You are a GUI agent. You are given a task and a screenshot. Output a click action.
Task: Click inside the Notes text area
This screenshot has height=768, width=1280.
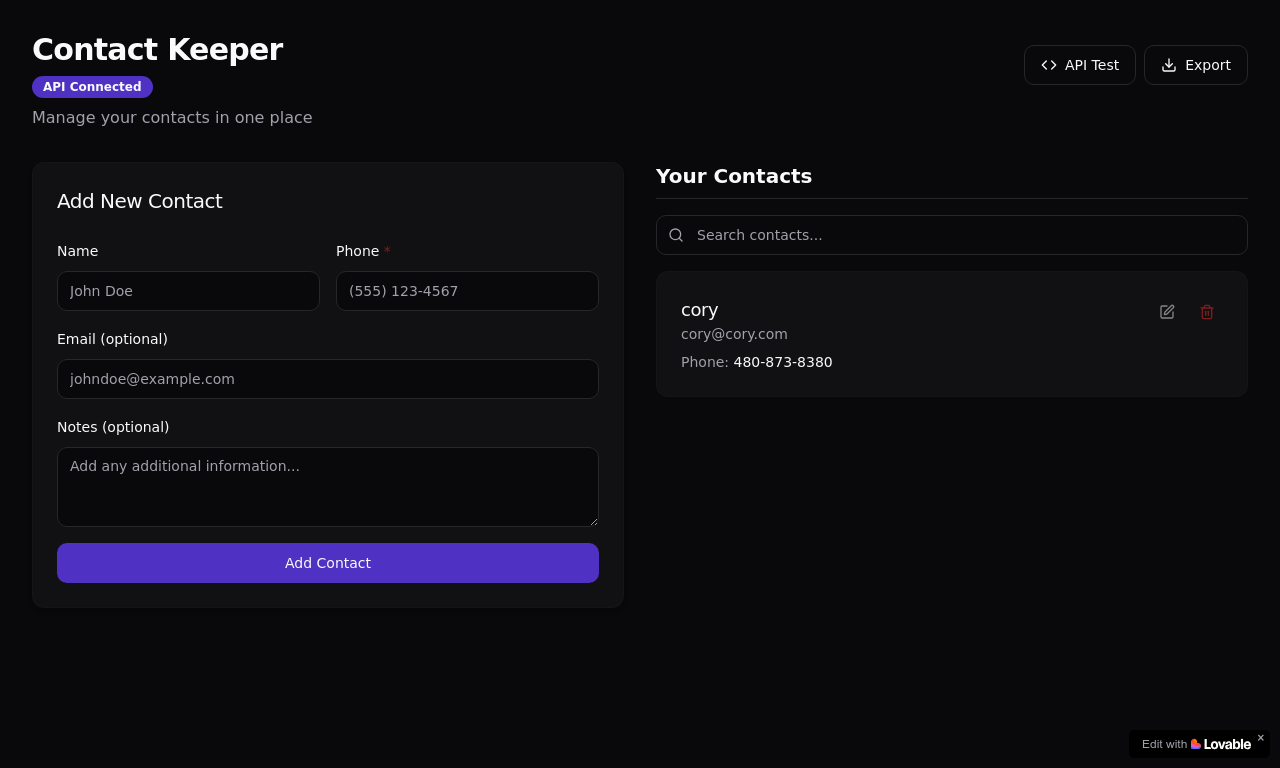328,487
